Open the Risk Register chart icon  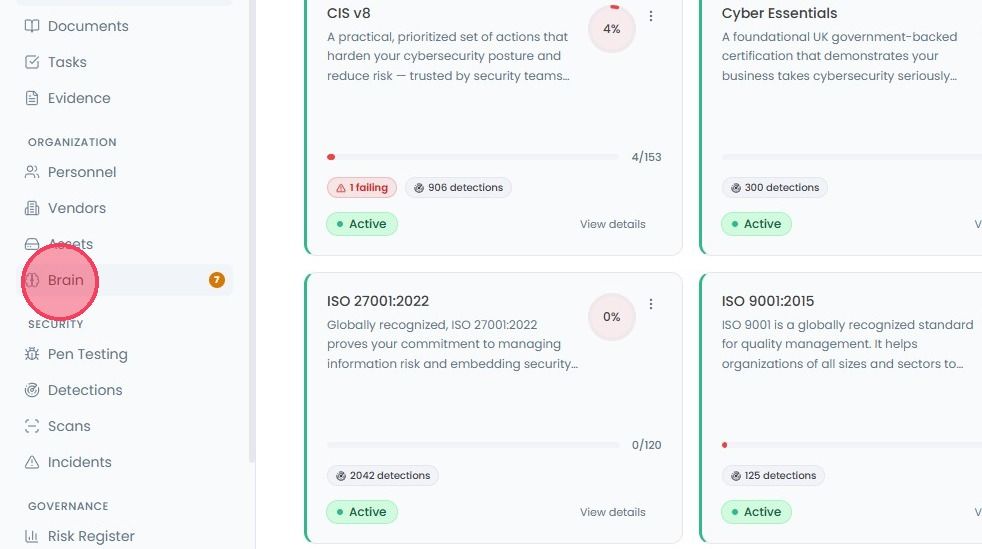31,536
